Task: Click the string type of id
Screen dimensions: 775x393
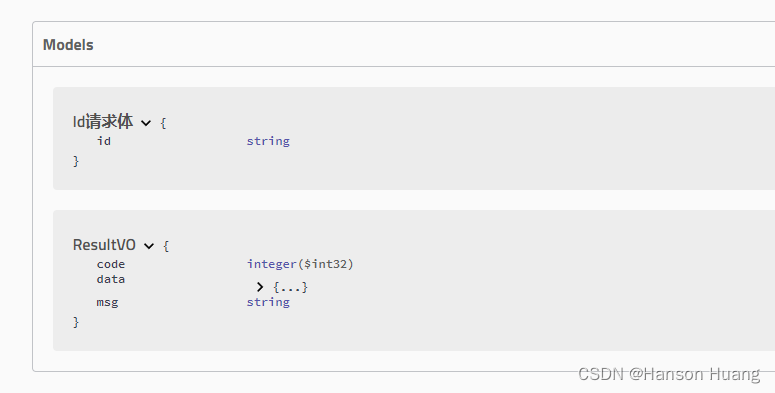Action: (268, 141)
